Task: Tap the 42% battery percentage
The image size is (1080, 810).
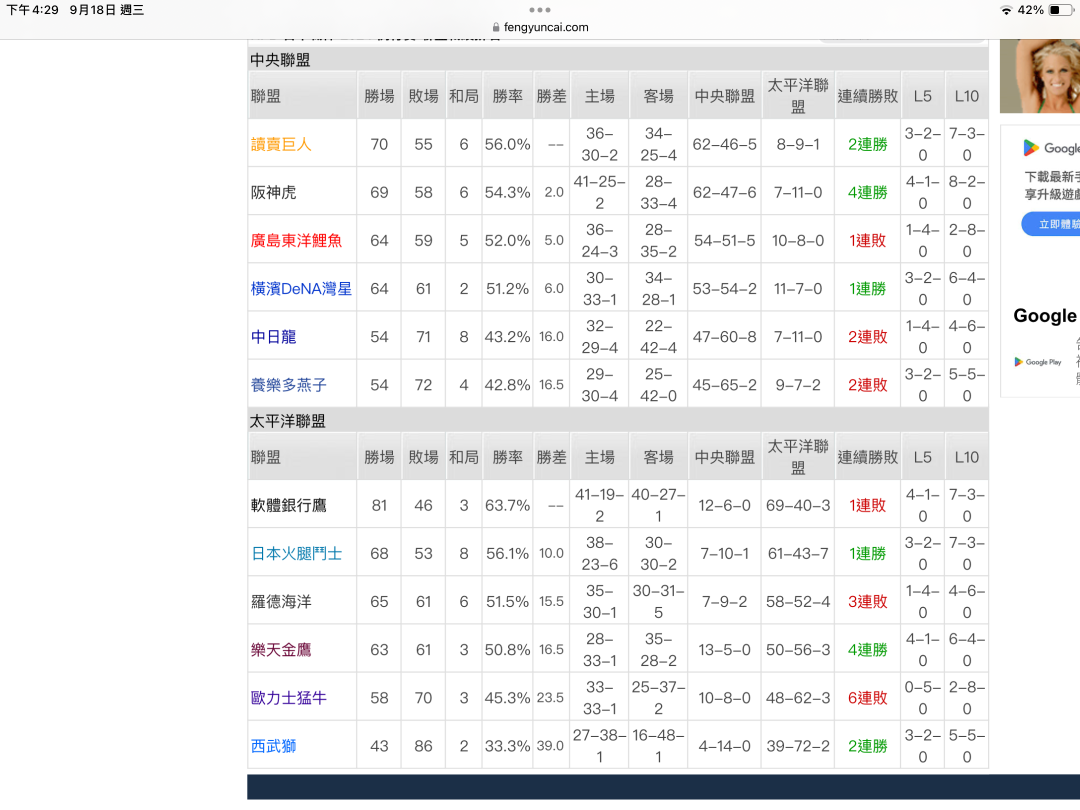Action: coord(1030,10)
